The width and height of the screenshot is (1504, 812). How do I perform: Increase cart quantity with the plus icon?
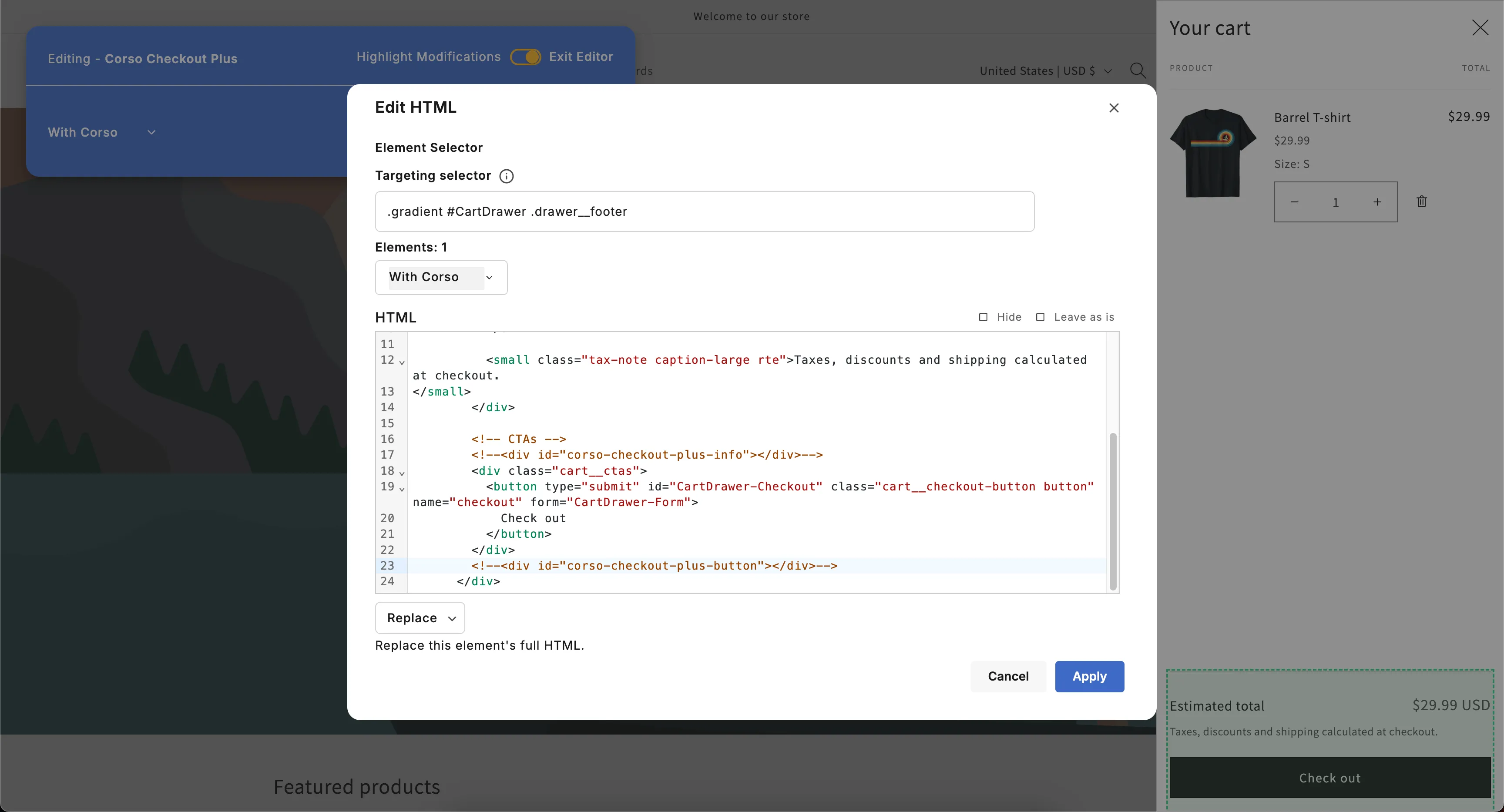[x=1377, y=202]
